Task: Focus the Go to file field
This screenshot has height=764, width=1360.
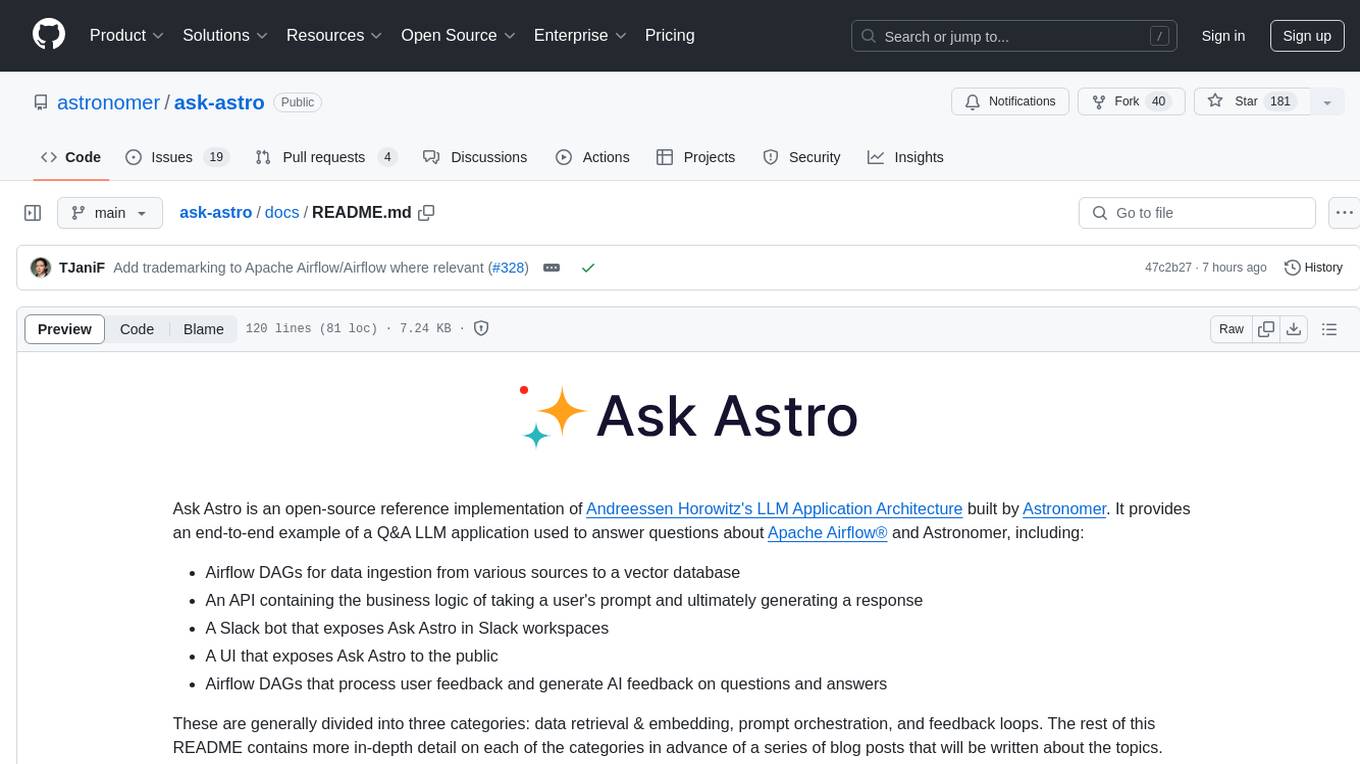Action: pos(1197,213)
